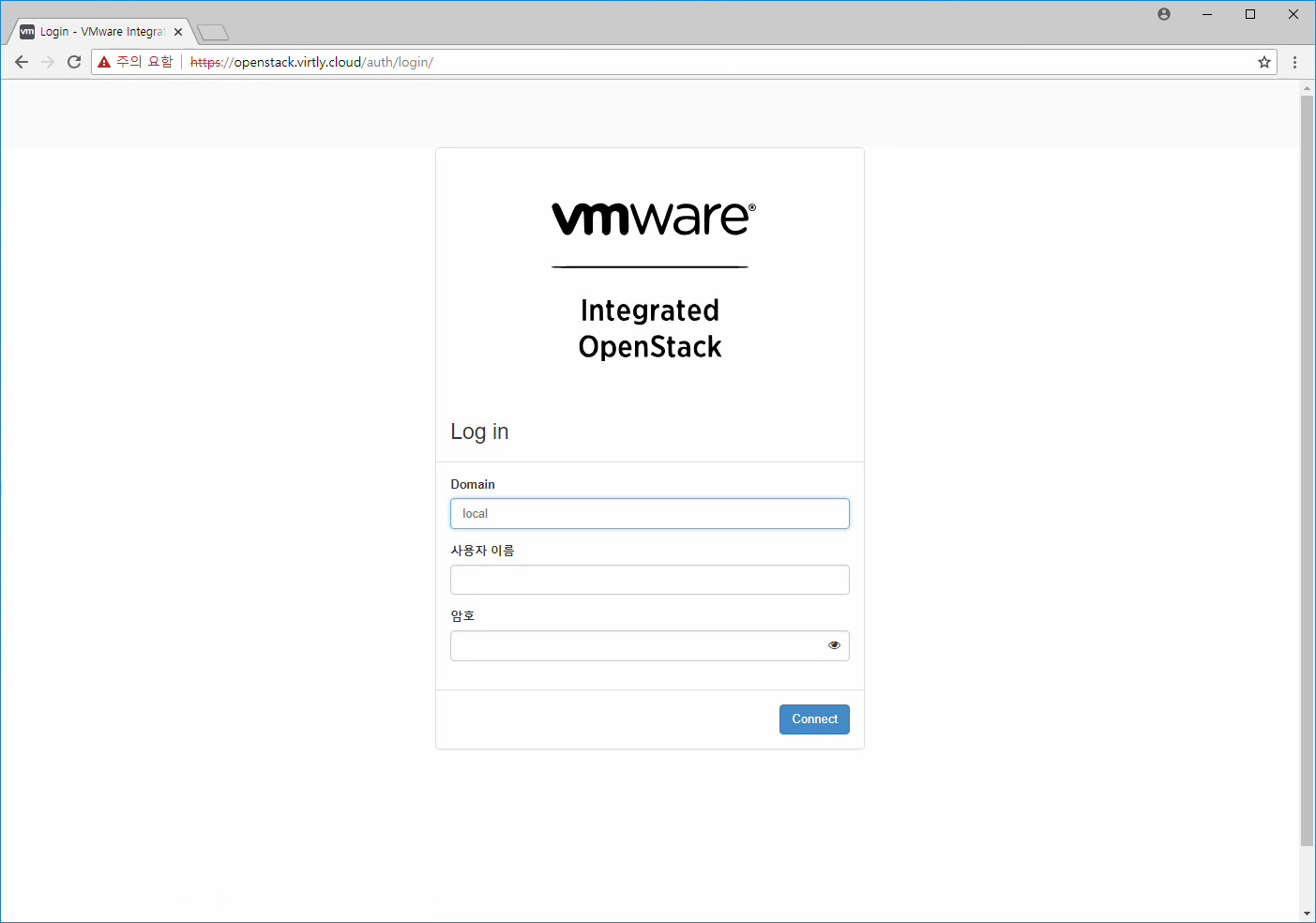
Task: Show password with the eye icon
Action: tap(834, 645)
